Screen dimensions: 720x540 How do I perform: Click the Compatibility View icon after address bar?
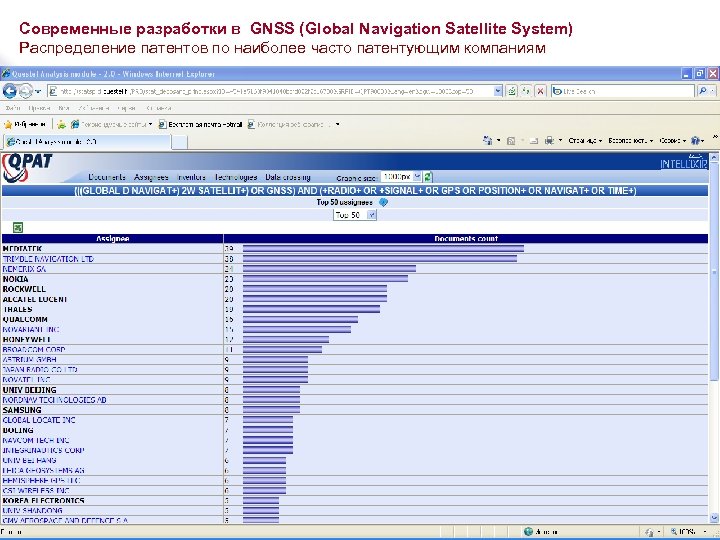(x=512, y=91)
